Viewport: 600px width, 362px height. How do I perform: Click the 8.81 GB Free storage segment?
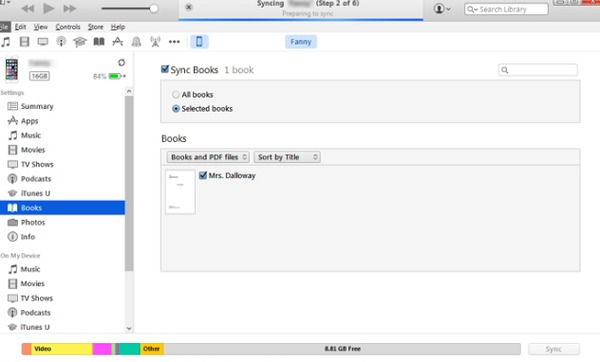(342, 349)
